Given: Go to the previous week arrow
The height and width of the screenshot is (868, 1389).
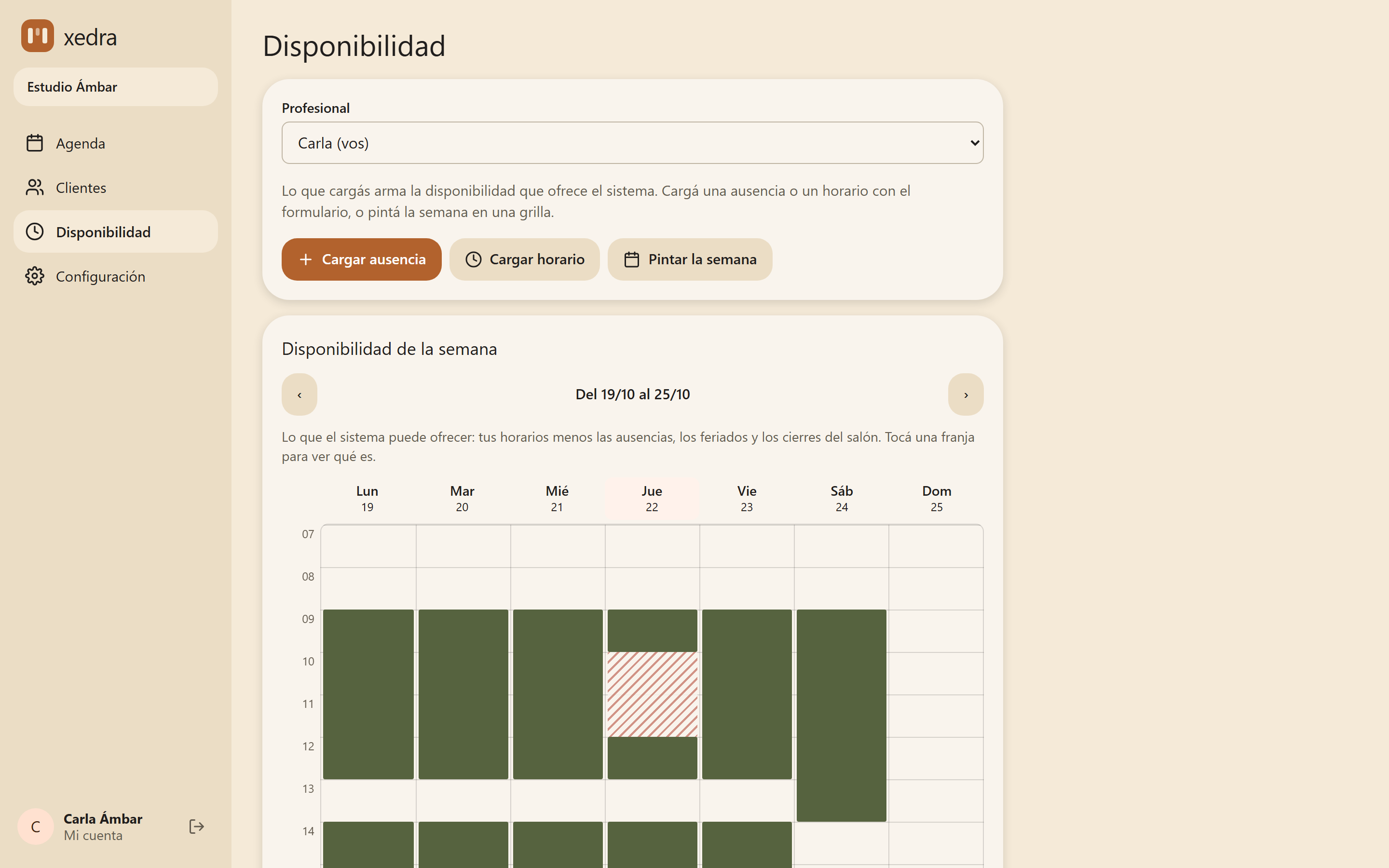Looking at the screenshot, I should coord(299,394).
